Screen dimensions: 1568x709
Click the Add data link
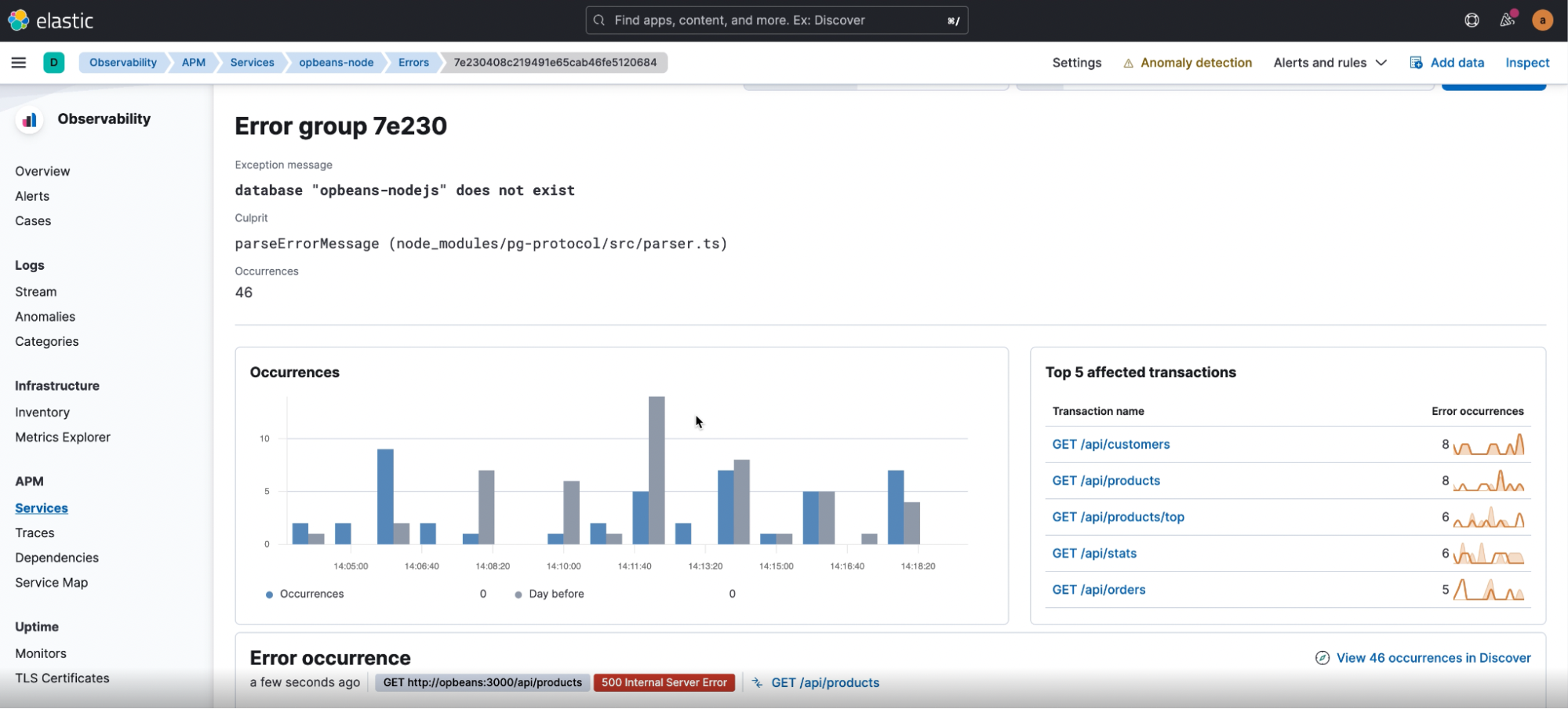pos(1457,63)
